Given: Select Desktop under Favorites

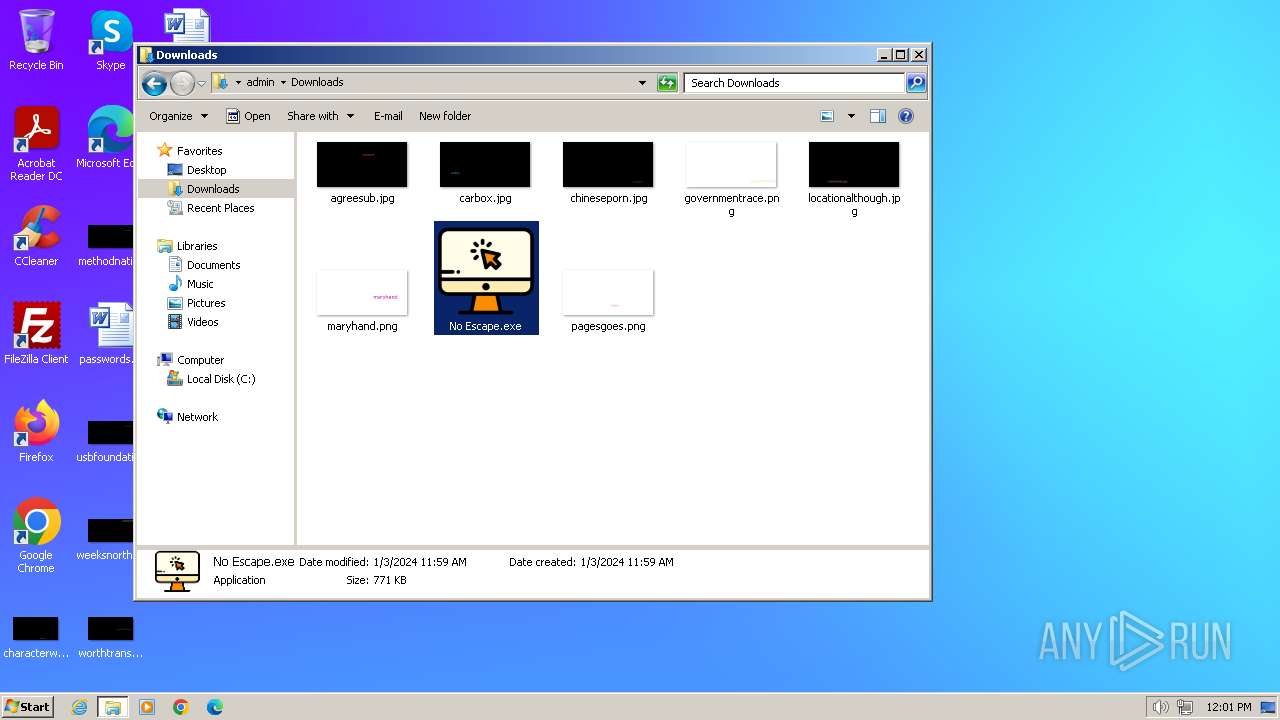Looking at the screenshot, I should point(206,170).
